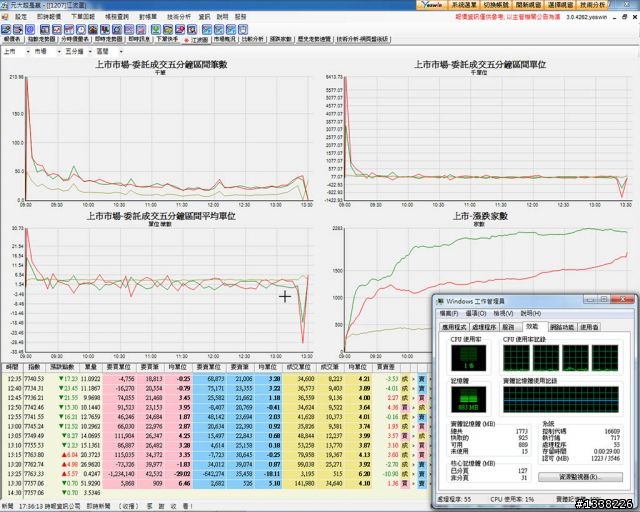Select the 14:30 row time cell
The image size is (640, 512).
point(13,493)
